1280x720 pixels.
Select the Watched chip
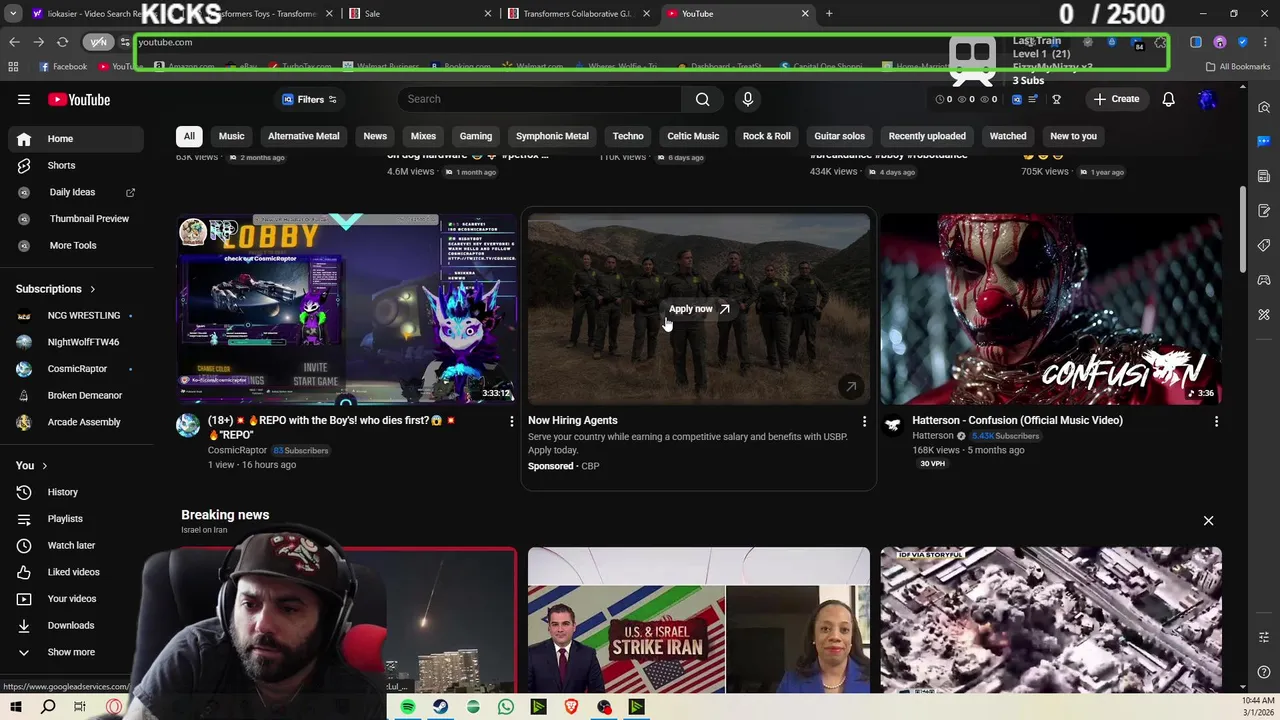[x=1008, y=136]
